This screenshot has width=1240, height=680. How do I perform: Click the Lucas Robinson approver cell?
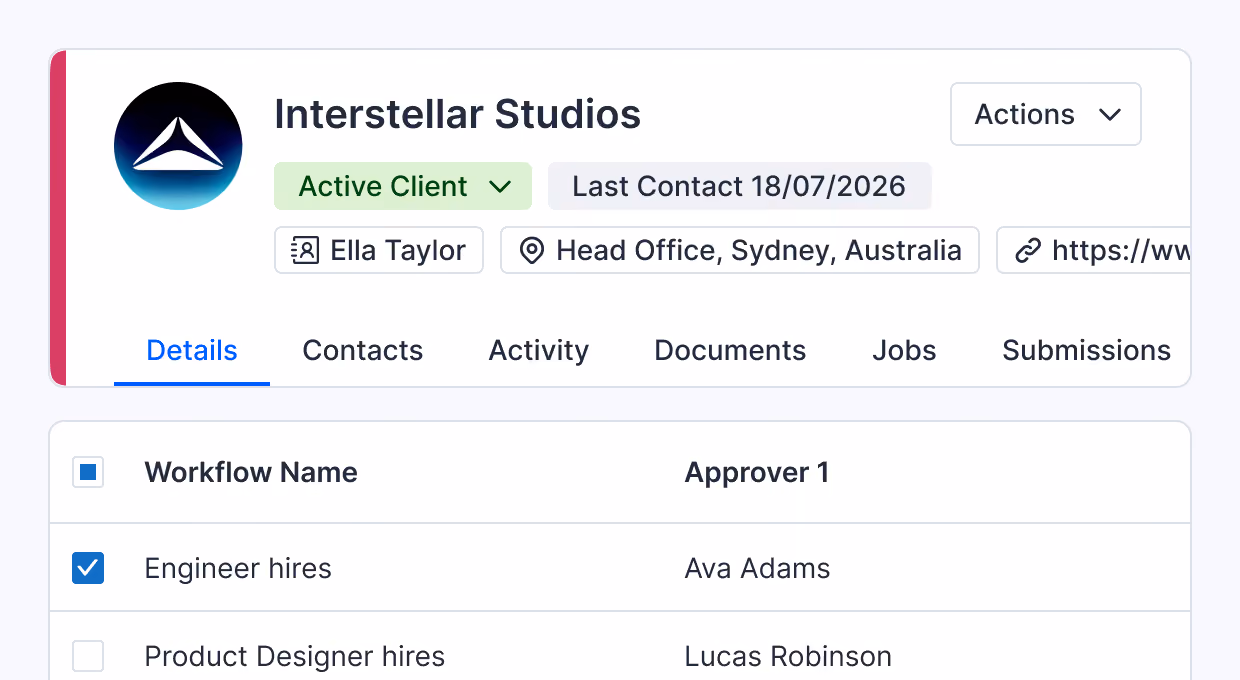click(788, 657)
